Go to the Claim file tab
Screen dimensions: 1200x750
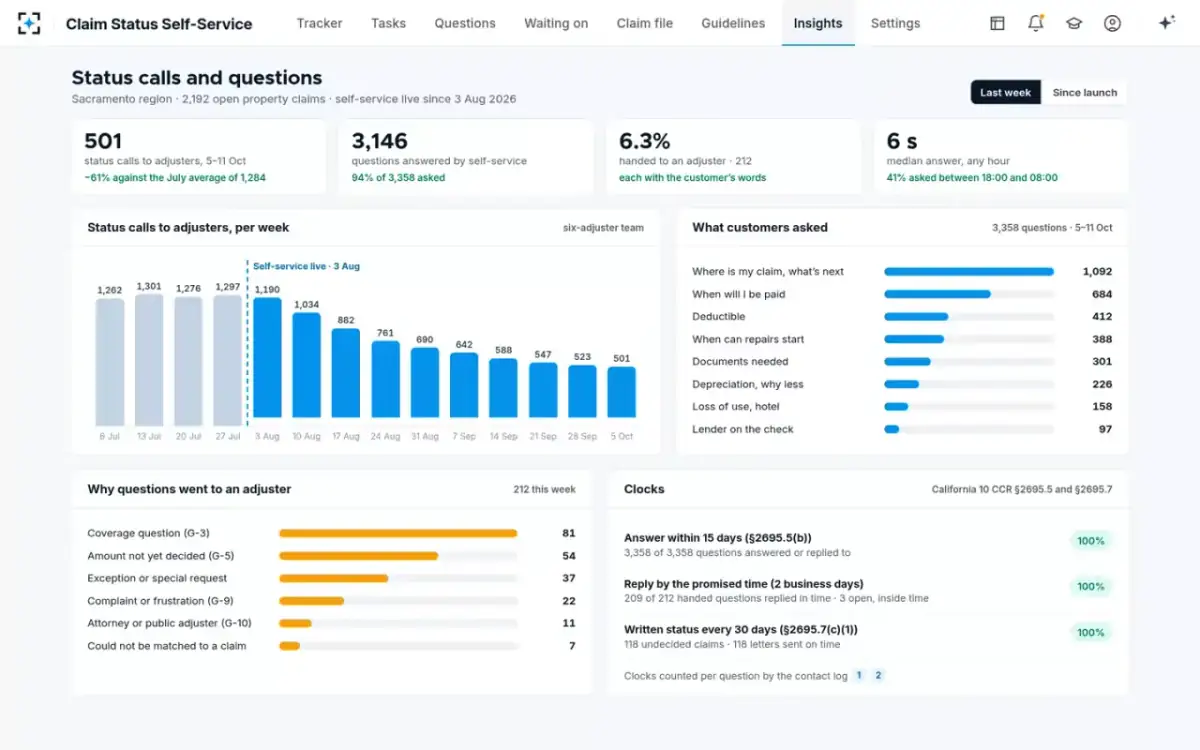[x=645, y=23]
